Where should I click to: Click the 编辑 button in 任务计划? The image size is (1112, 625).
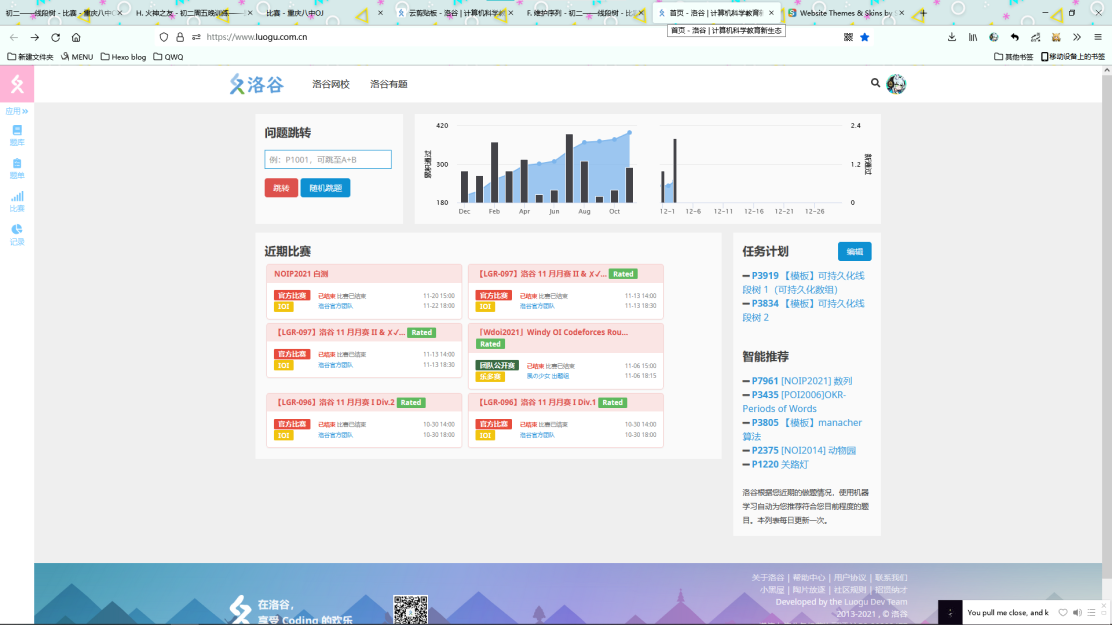click(x=854, y=252)
